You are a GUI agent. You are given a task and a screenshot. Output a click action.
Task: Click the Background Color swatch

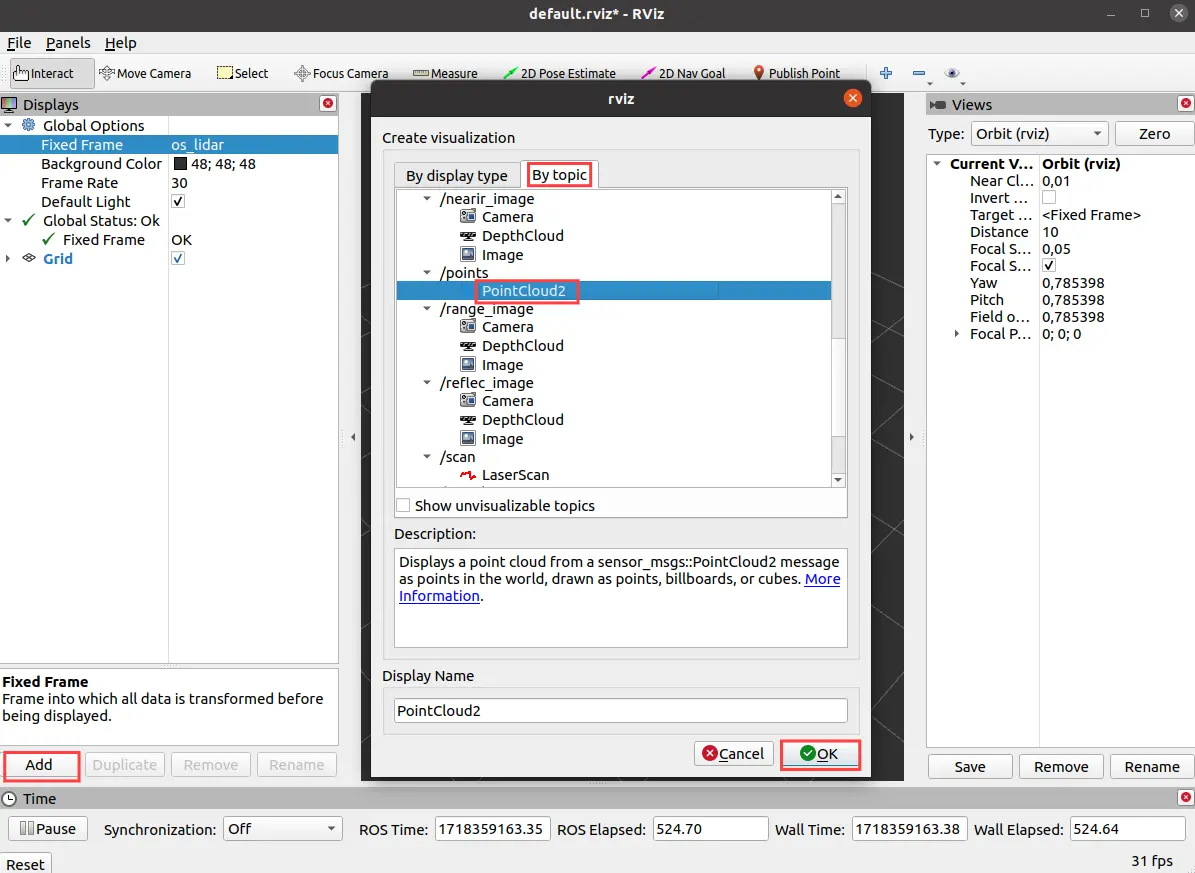[181, 164]
